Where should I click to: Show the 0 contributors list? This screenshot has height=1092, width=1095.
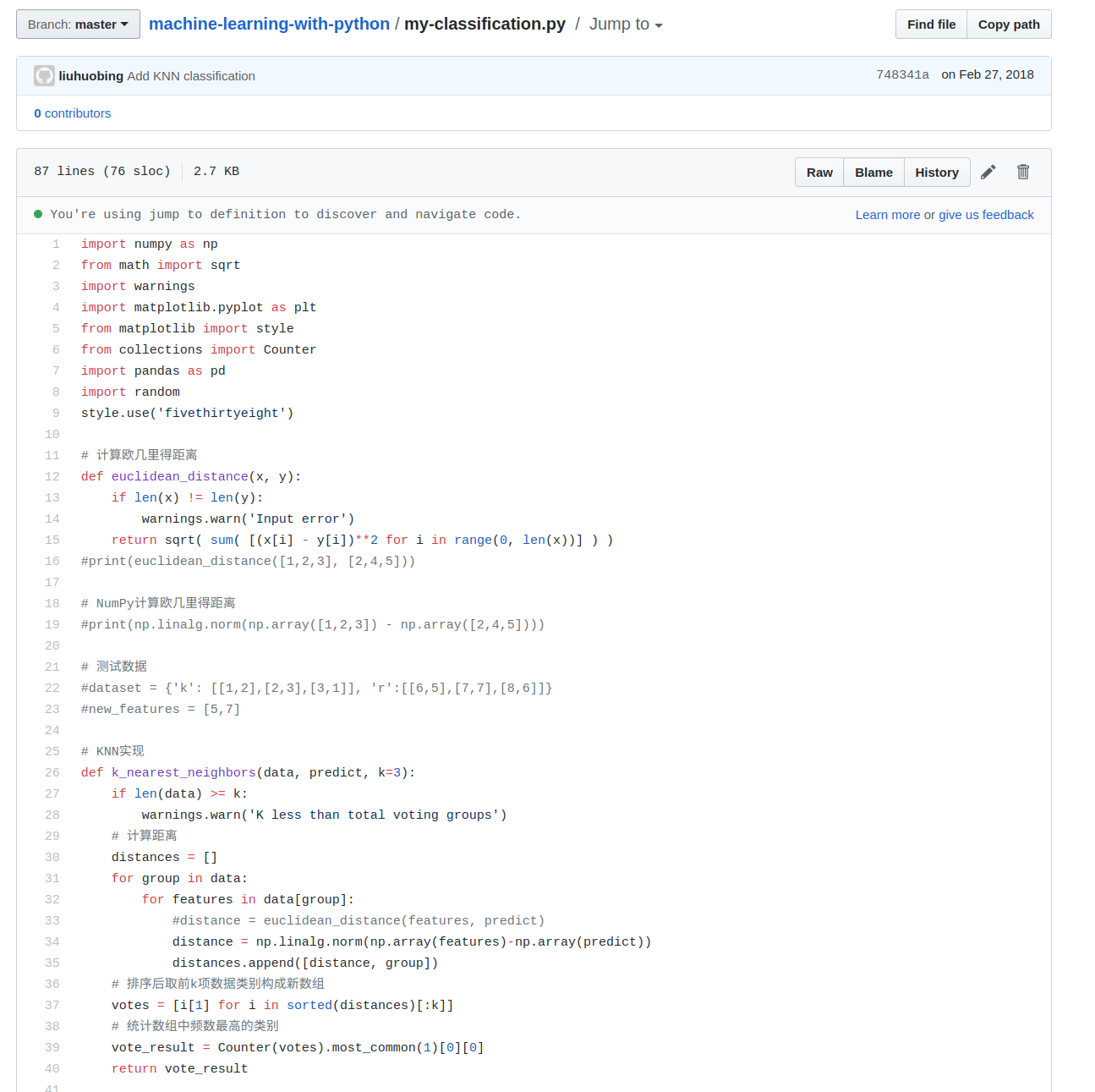73,113
